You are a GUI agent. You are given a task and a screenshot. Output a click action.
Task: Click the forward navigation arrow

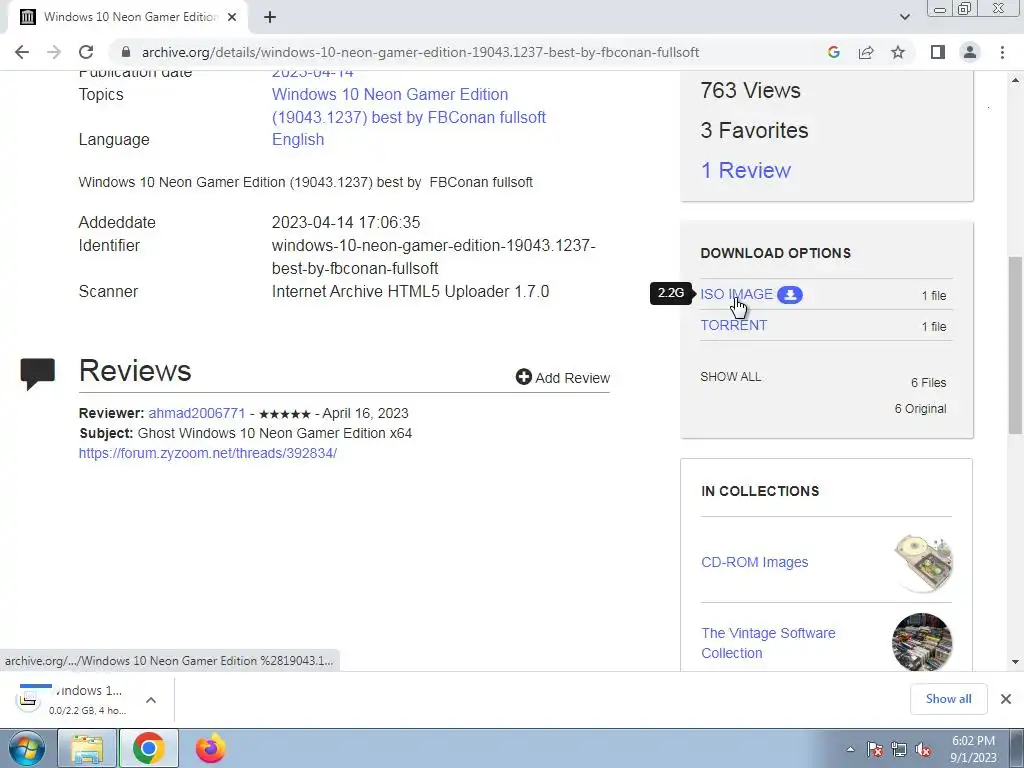pos(54,52)
